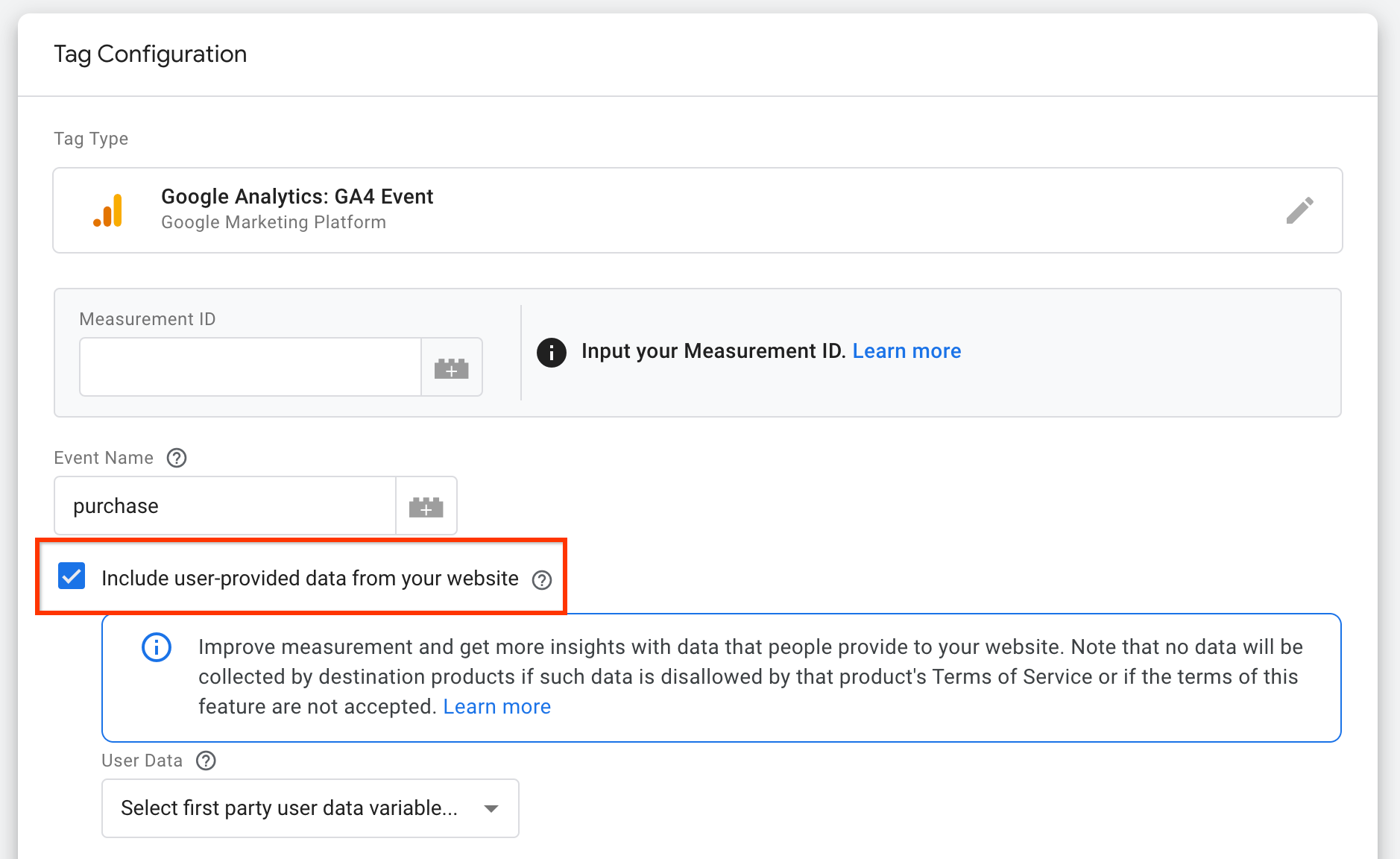Click the help icon next to User Data
1400x859 pixels.
pos(206,761)
